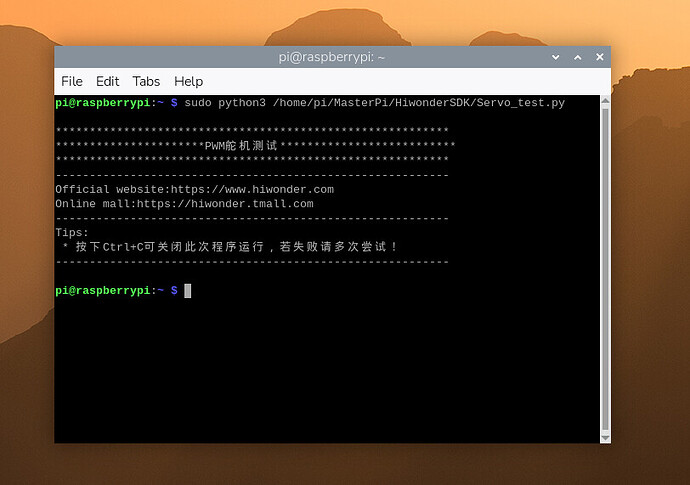690x485 pixels.
Task: Click the terminal cursor at the empty prompt
Action: coord(187,291)
